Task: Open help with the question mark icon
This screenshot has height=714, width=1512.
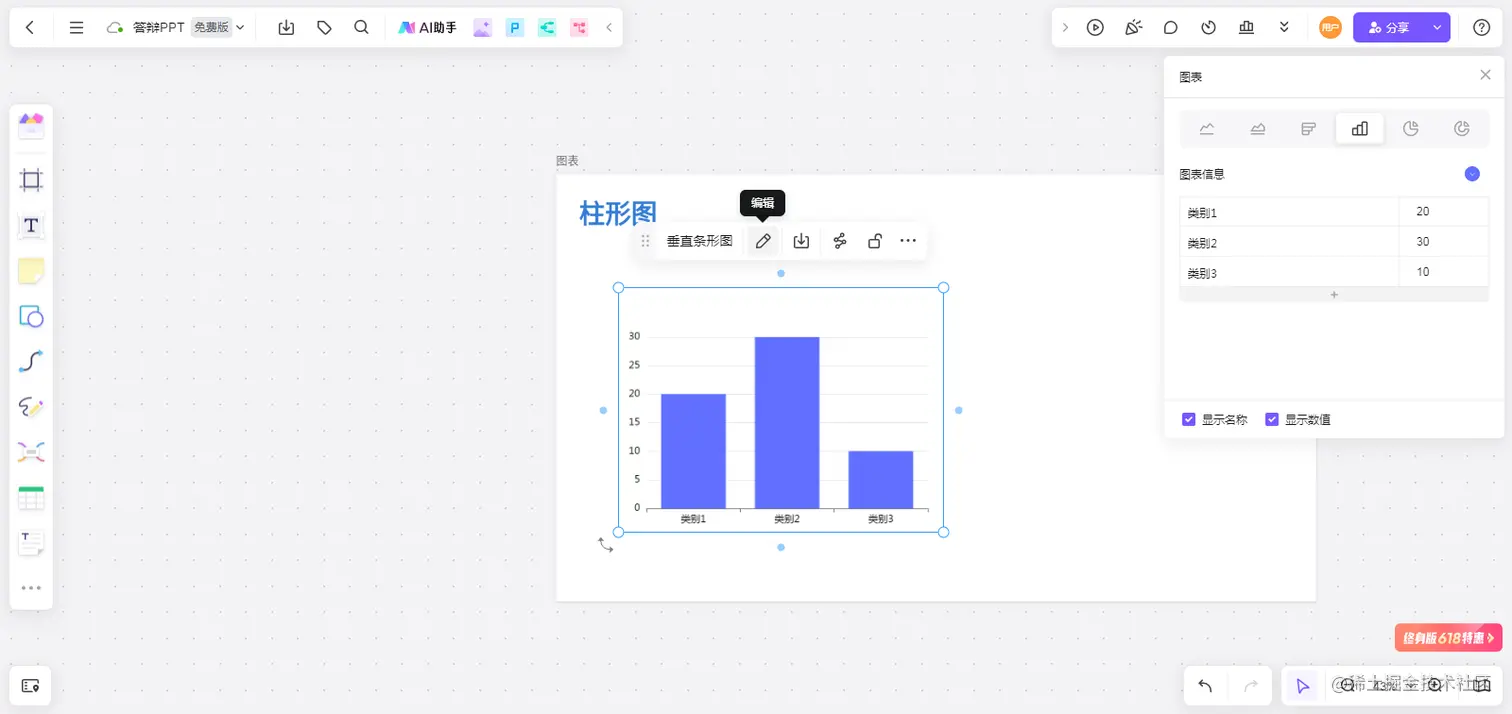Action: 1482,28
